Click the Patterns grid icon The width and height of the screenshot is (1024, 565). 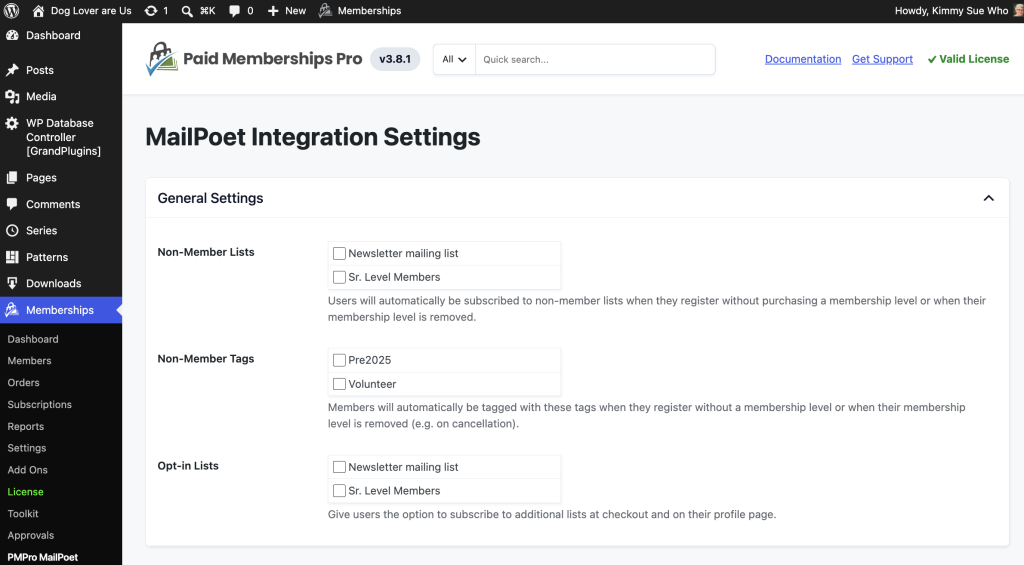tap(12, 257)
